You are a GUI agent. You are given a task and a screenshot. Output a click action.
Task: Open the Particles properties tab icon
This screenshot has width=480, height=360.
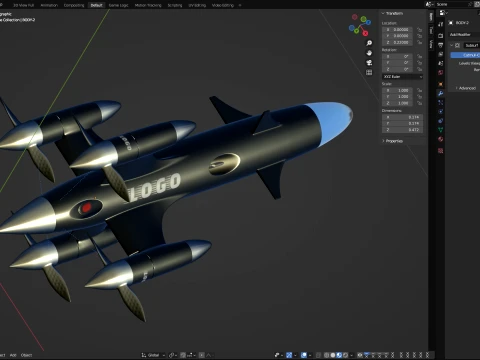pyautogui.click(x=441, y=103)
